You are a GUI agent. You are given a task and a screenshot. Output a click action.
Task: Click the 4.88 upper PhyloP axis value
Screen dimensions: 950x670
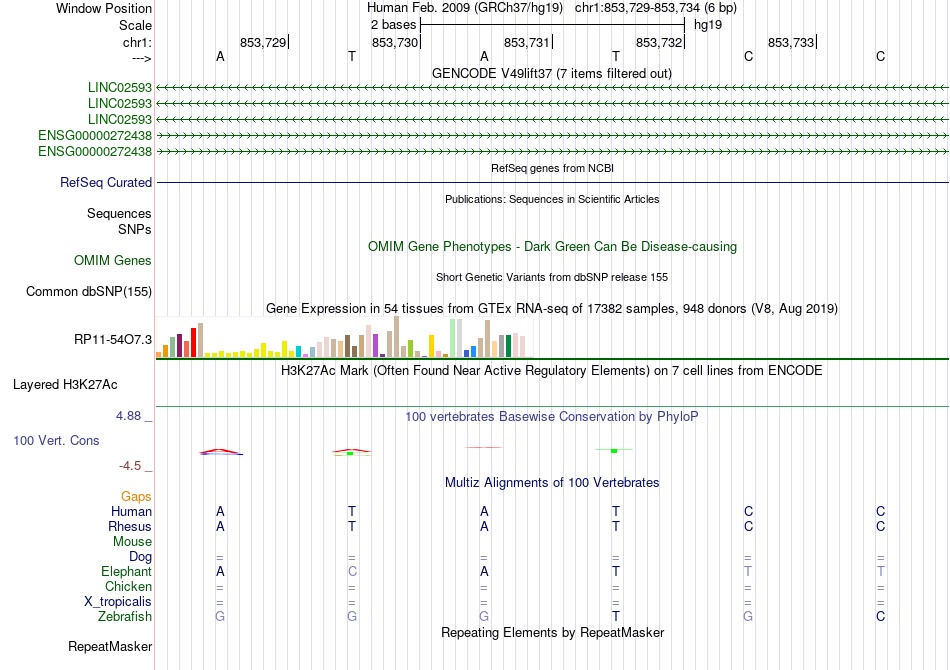pyautogui.click(x=128, y=416)
